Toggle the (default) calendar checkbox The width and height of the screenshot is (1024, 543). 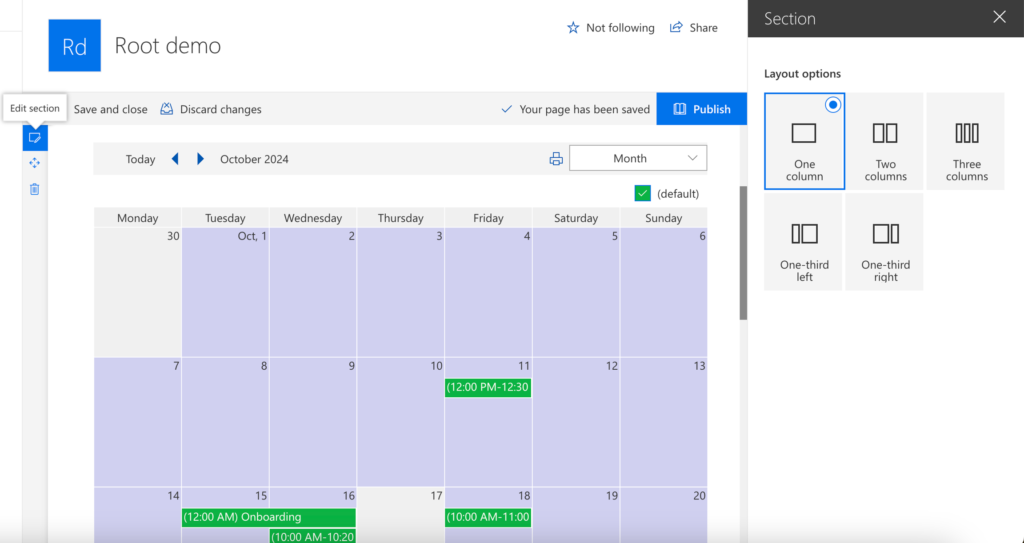pyautogui.click(x=643, y=193)
